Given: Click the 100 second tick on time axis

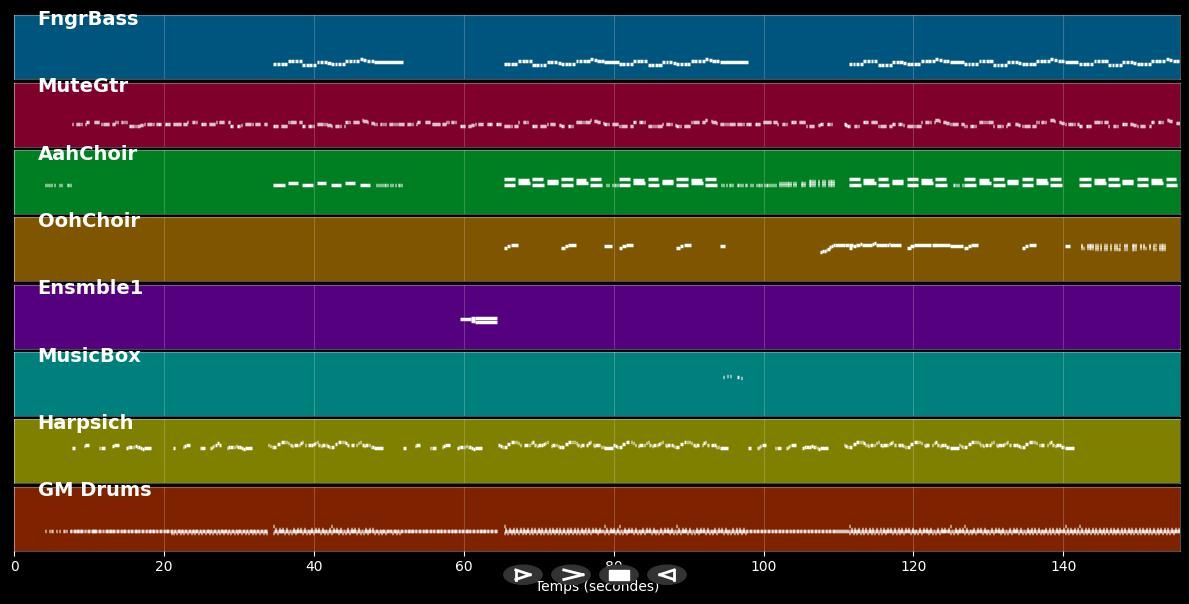Looking at the screenshot, I should 764,567.
